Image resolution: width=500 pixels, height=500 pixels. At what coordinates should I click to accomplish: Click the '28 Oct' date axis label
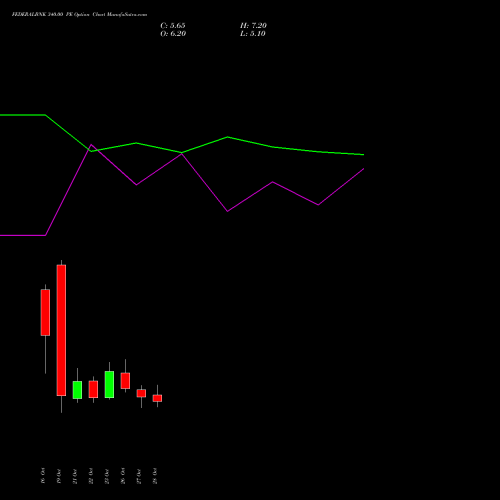coord(155,476)
